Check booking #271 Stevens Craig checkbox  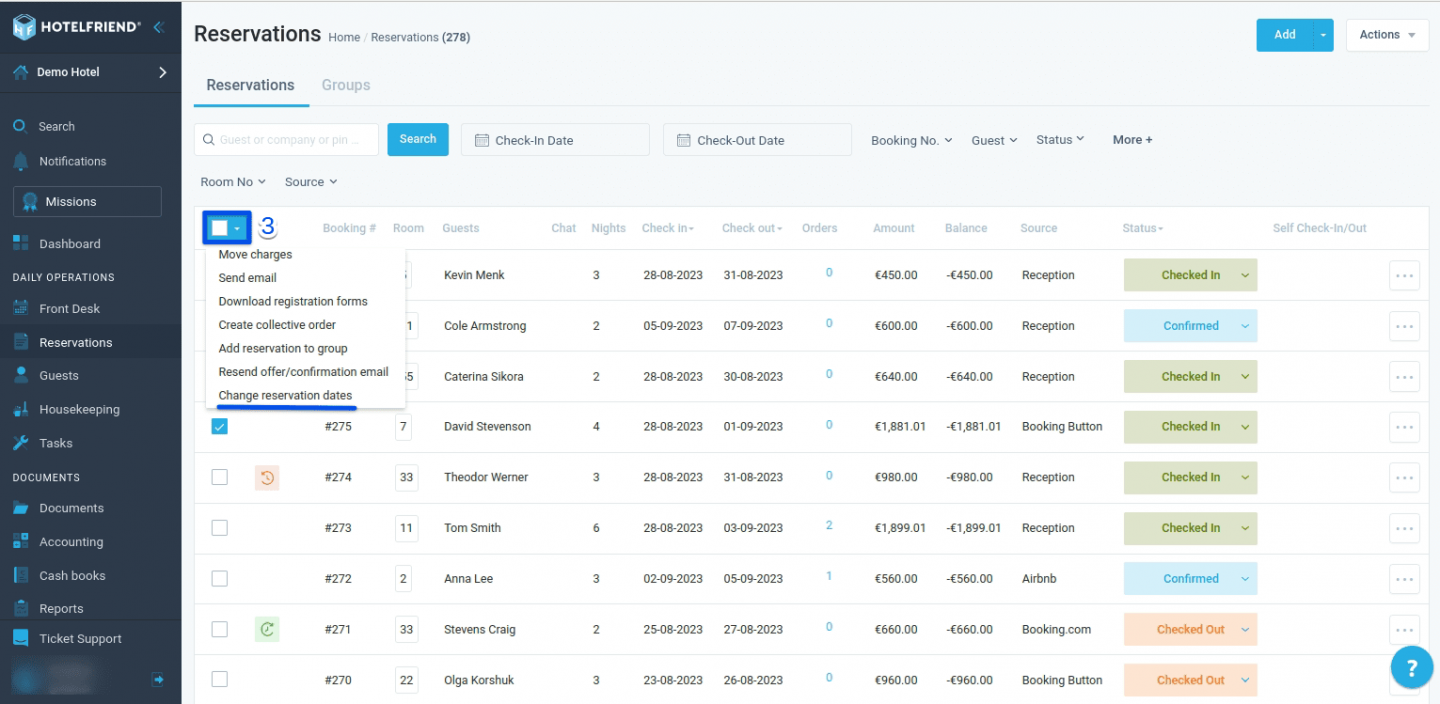click(x=219, y=629)
